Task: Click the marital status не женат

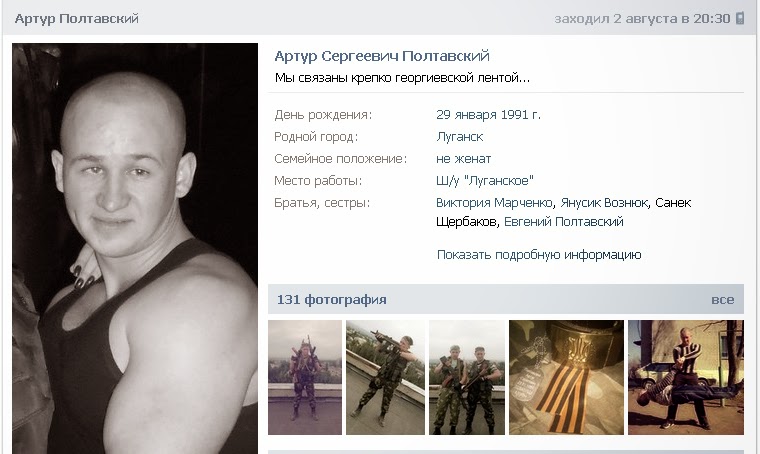Action: click(x=463, y=159)
